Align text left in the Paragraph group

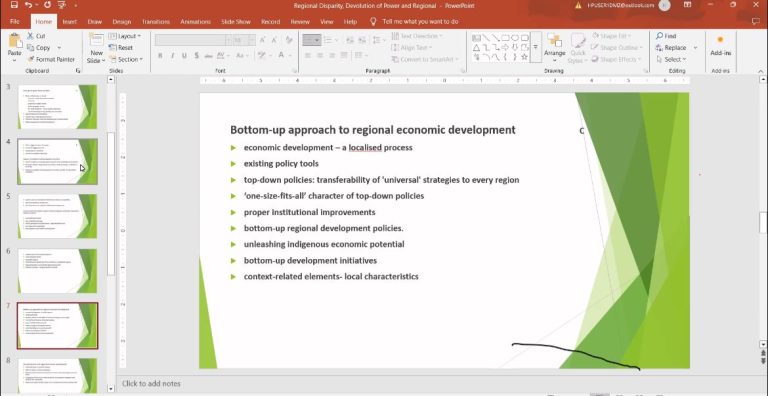click(308, 55)
